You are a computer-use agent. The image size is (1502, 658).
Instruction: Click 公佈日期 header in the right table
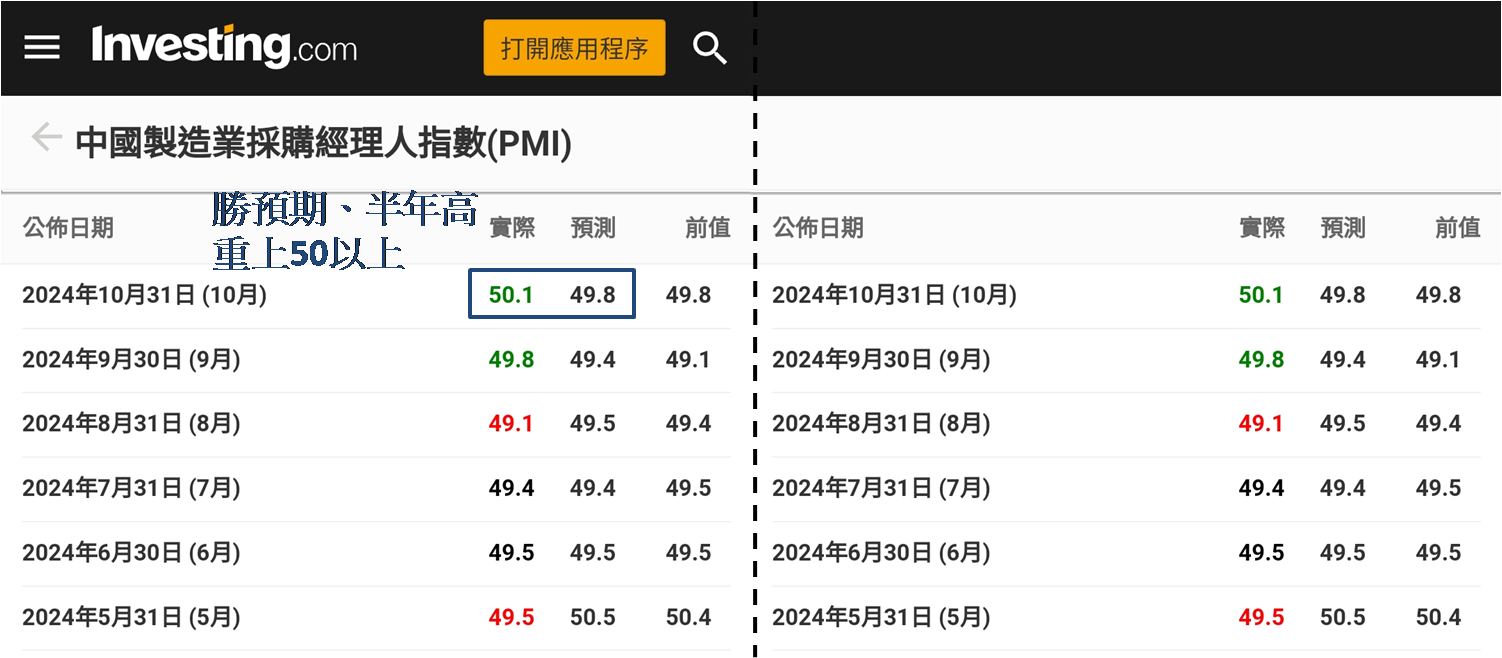(818, 228)
